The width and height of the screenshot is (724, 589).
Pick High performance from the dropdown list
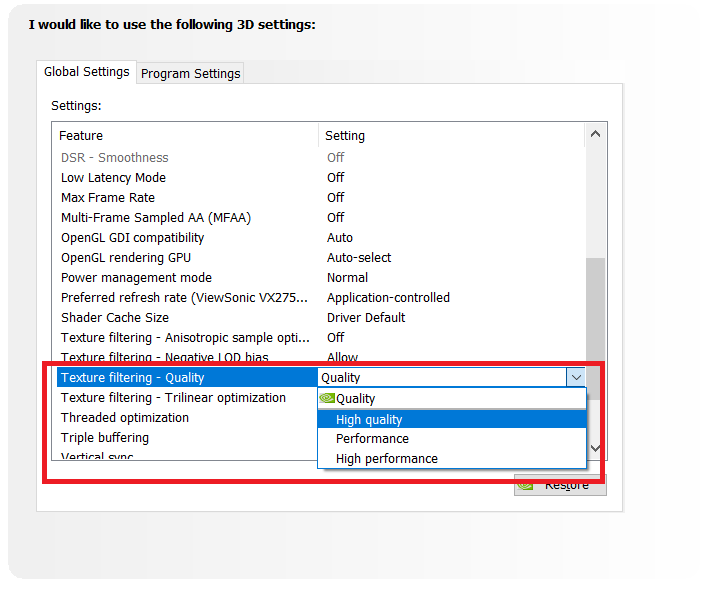click(x=386, y=458)
